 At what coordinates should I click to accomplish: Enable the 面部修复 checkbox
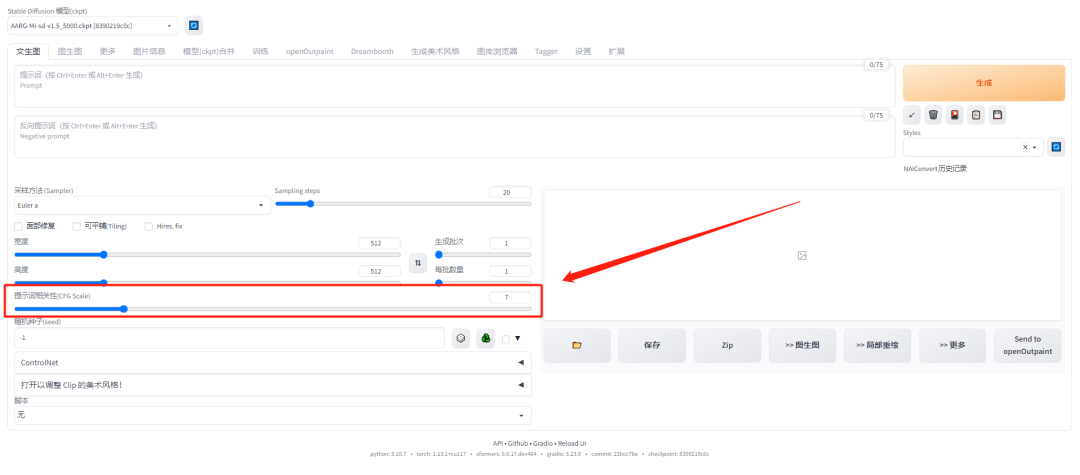click(19, 226)
